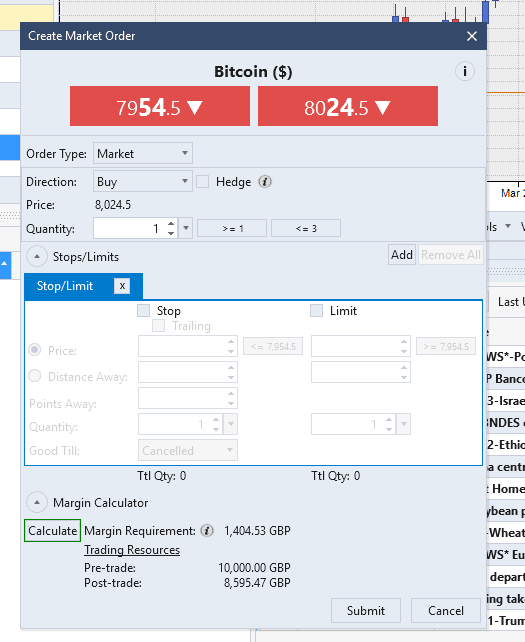525x642 pixels.
Task: Click the Hedge info icon
Action: (265, 181)
